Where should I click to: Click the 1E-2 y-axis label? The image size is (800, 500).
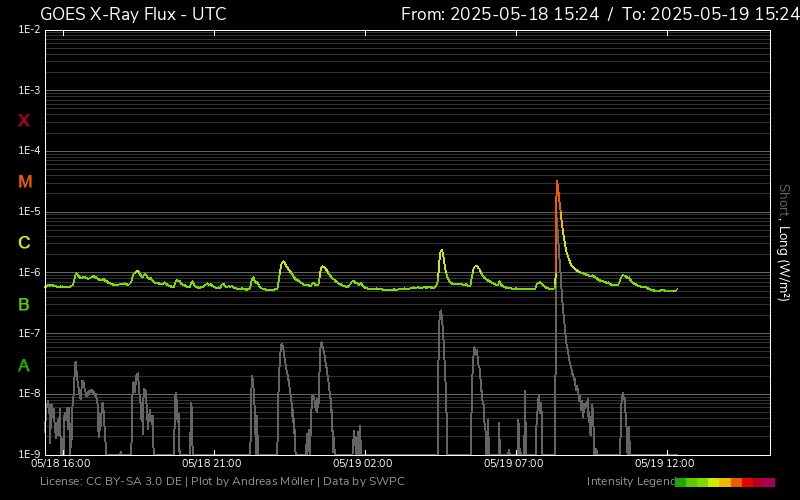[x=29, y=30]
